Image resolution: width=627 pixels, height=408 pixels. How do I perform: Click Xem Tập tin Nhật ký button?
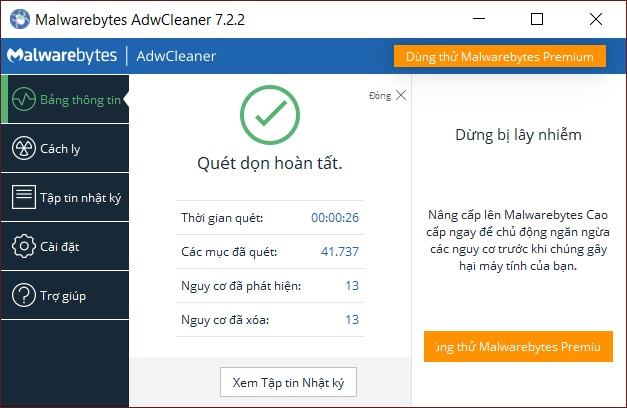(288, 382)
